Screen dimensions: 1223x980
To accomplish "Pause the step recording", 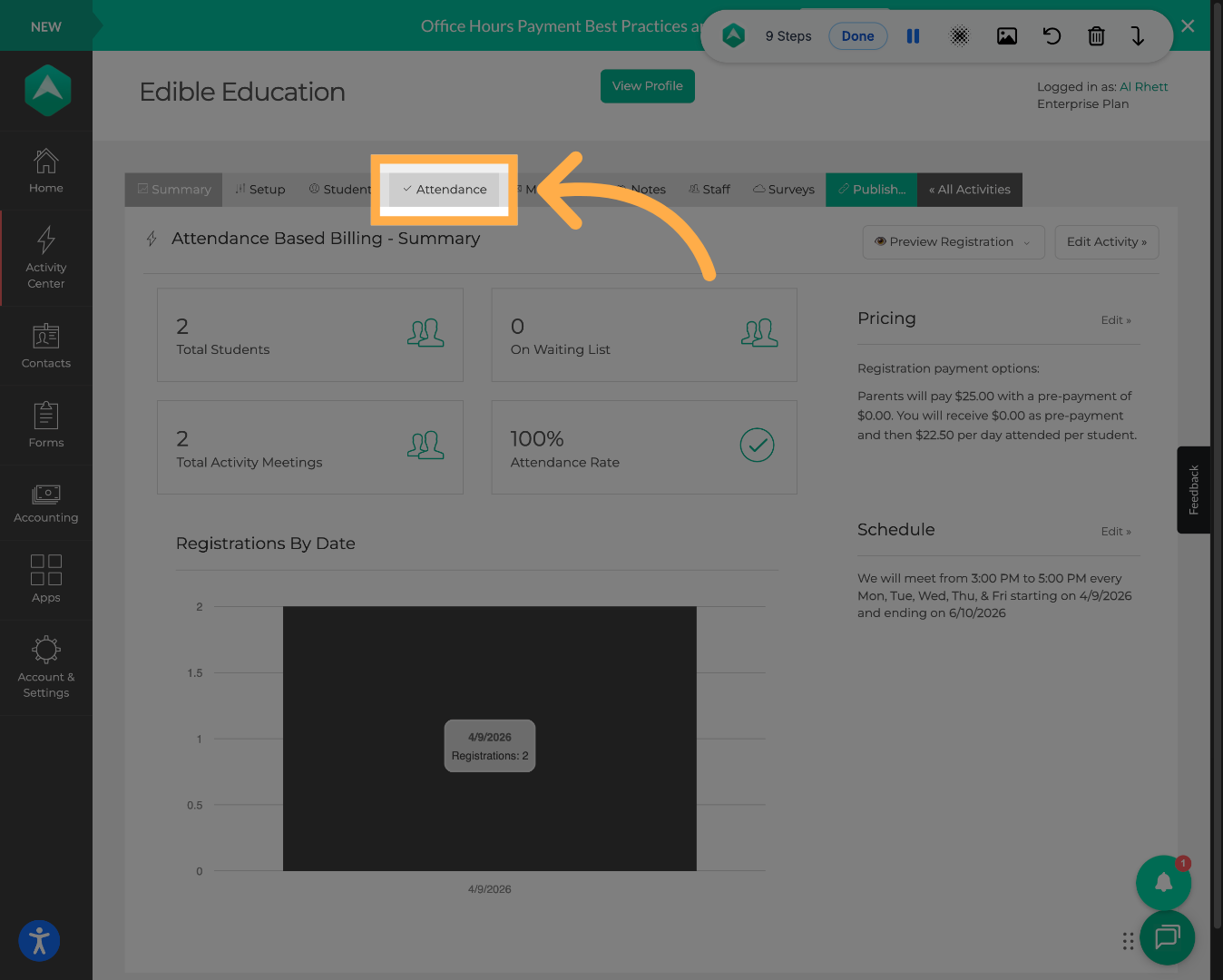I will [913, 36].
